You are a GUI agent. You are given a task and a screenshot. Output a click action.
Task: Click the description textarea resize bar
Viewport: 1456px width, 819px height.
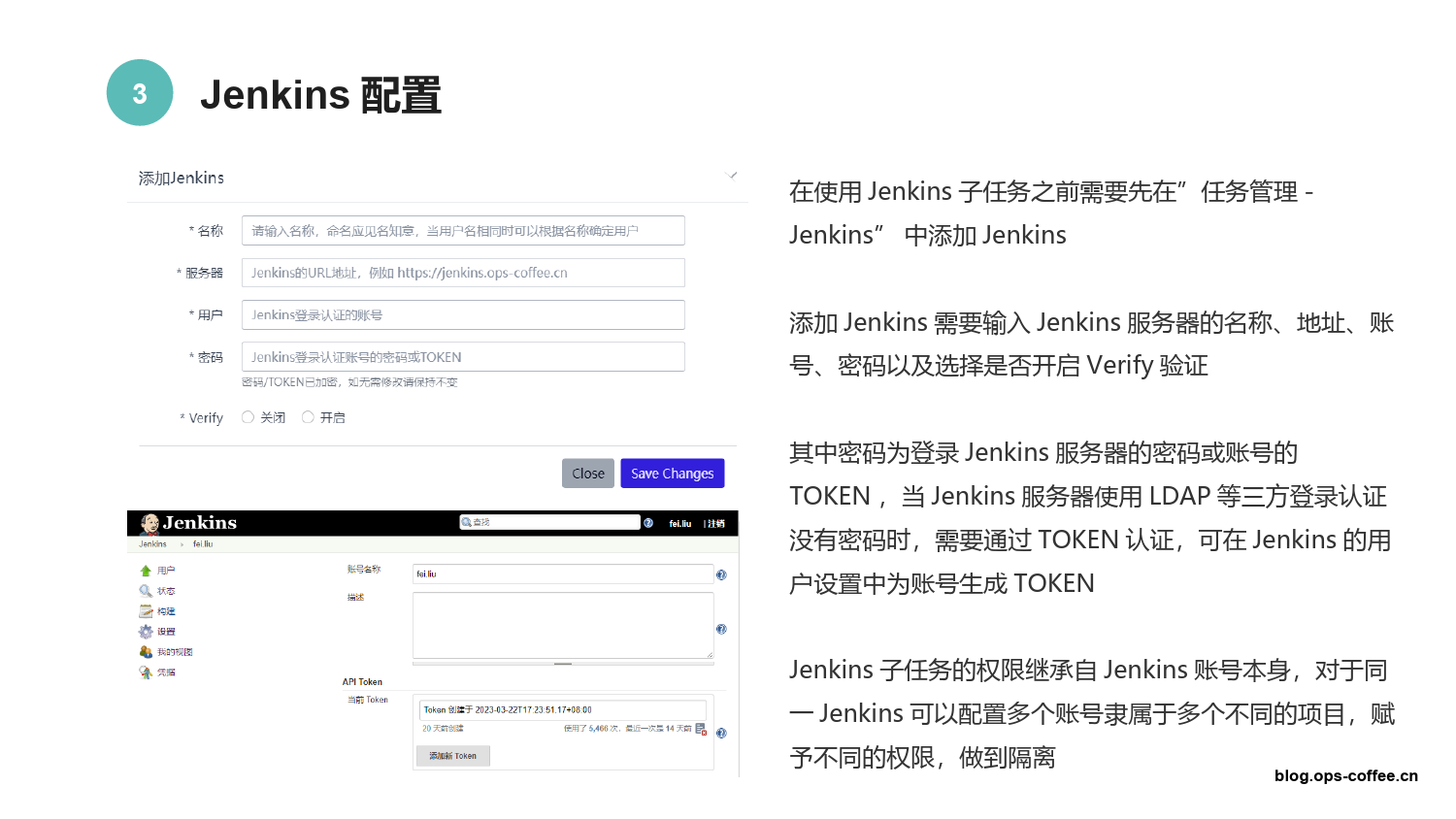(x=563, y=664)
